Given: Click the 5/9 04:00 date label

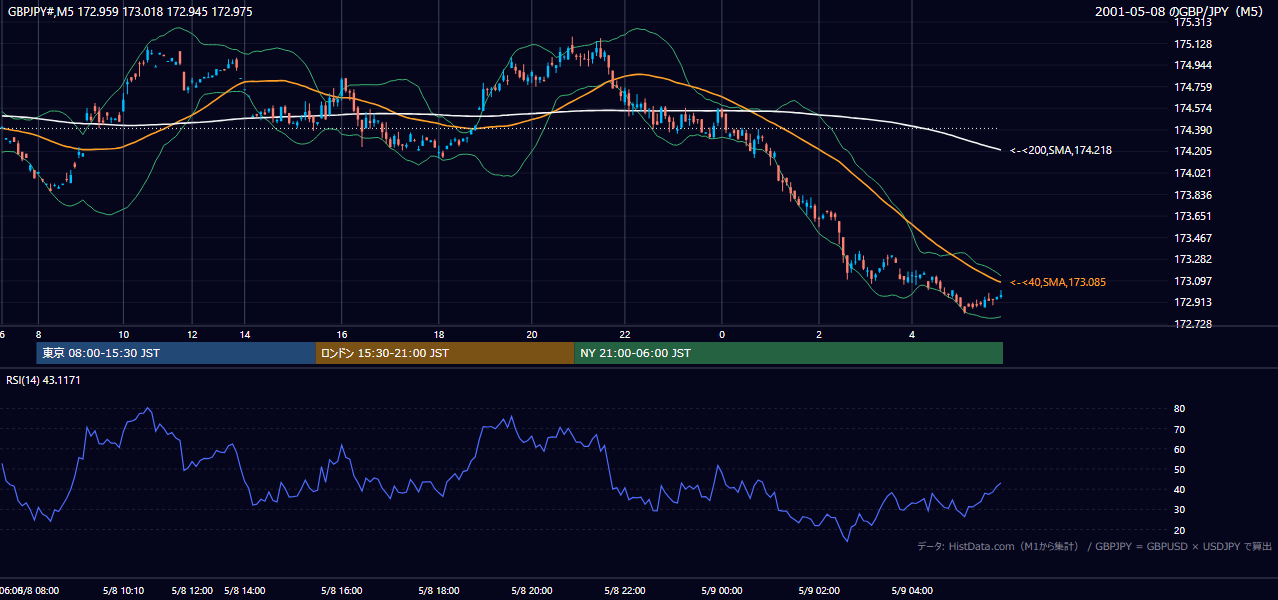Looking at the screenshot, I should coord(912,590).
